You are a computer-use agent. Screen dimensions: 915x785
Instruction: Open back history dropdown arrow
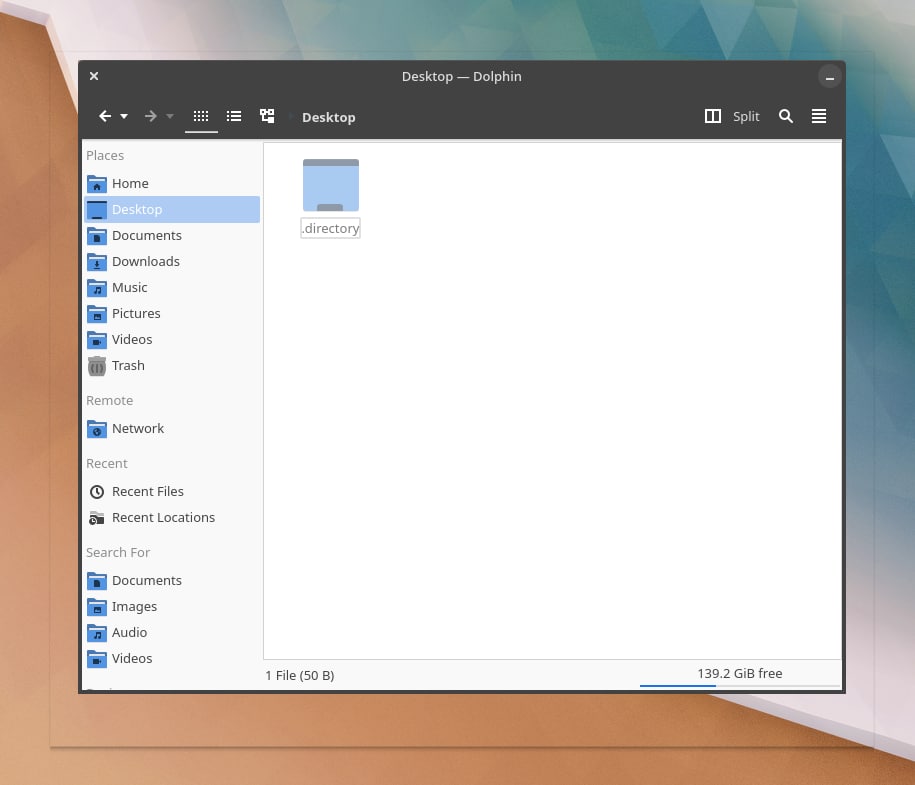[124, 116]
